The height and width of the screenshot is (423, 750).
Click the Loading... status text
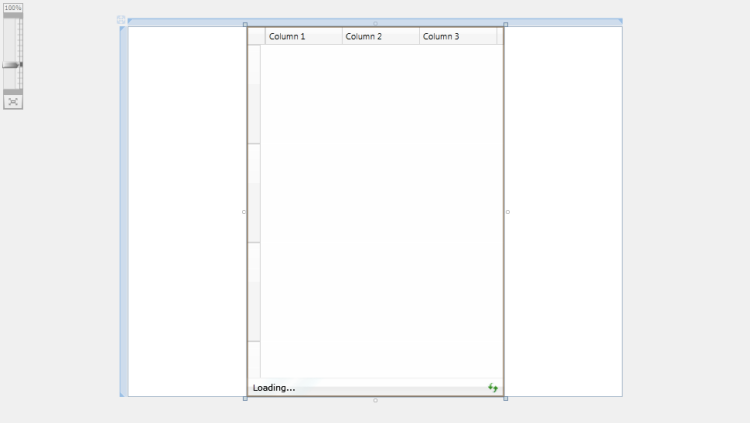click(x=274, y=388)
